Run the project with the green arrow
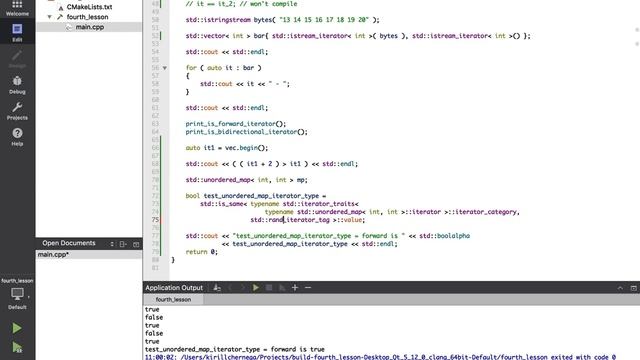This screenshot has height=360, width=640. (x=17, y=328)
